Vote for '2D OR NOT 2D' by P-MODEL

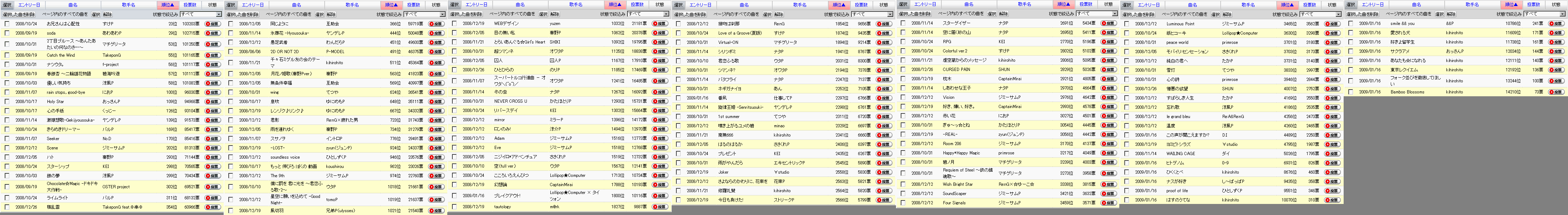point(437,52)
